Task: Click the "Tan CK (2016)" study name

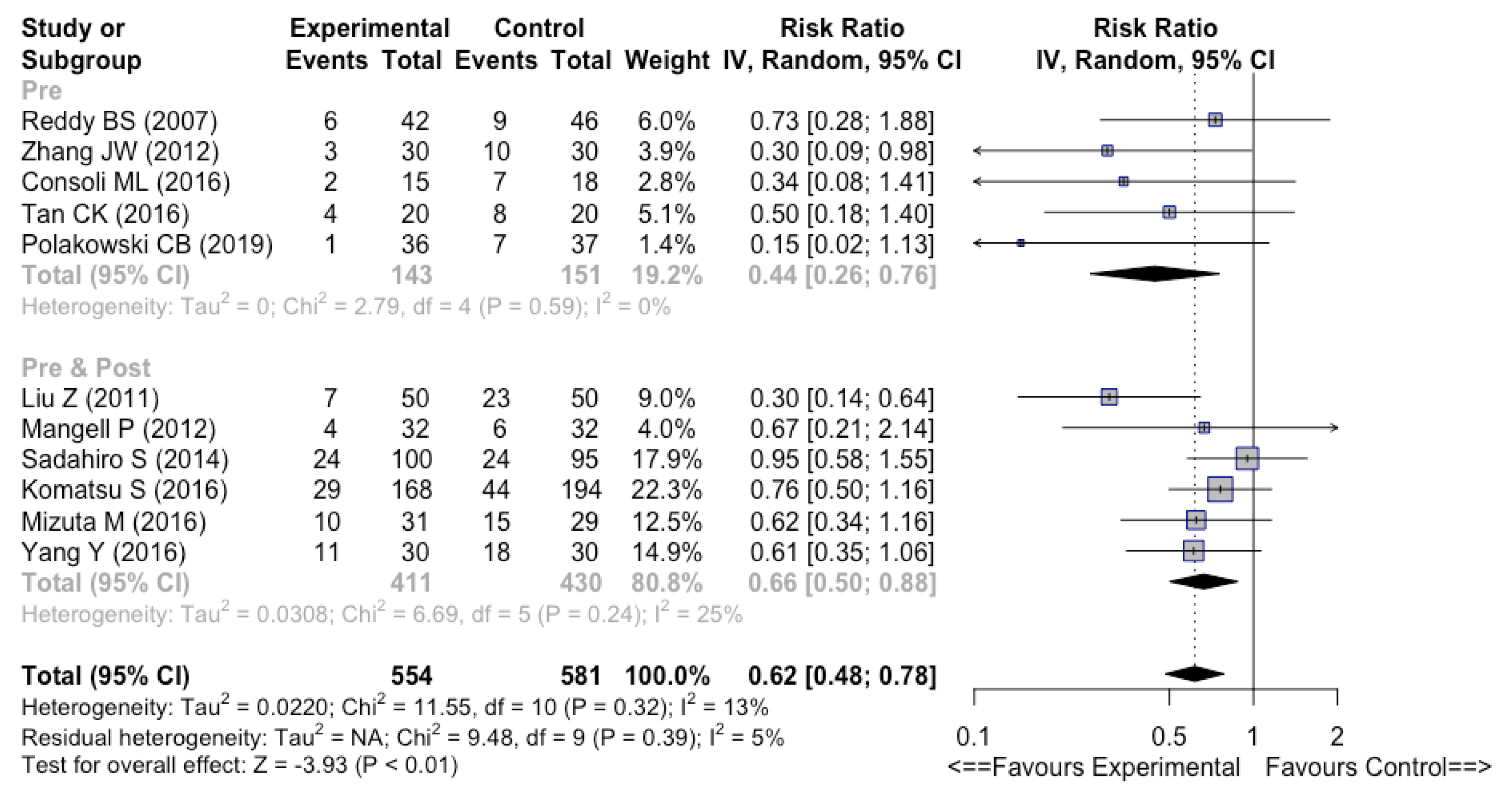Action: click(x=105, y=213)
